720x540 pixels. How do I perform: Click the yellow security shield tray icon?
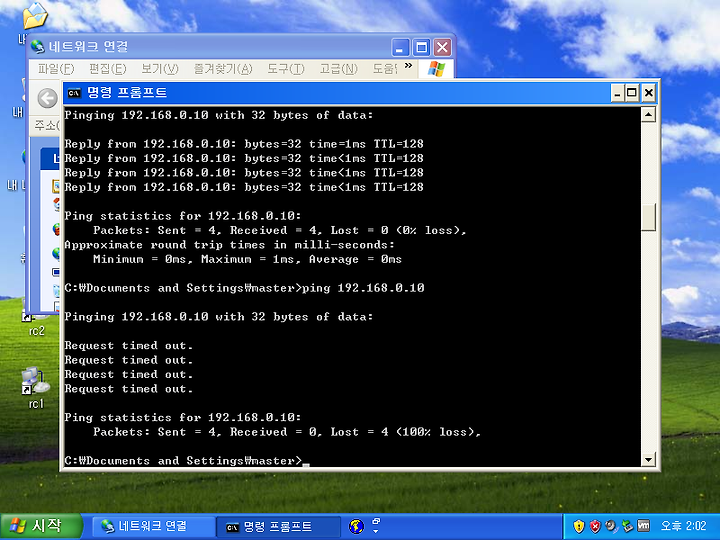579,526
